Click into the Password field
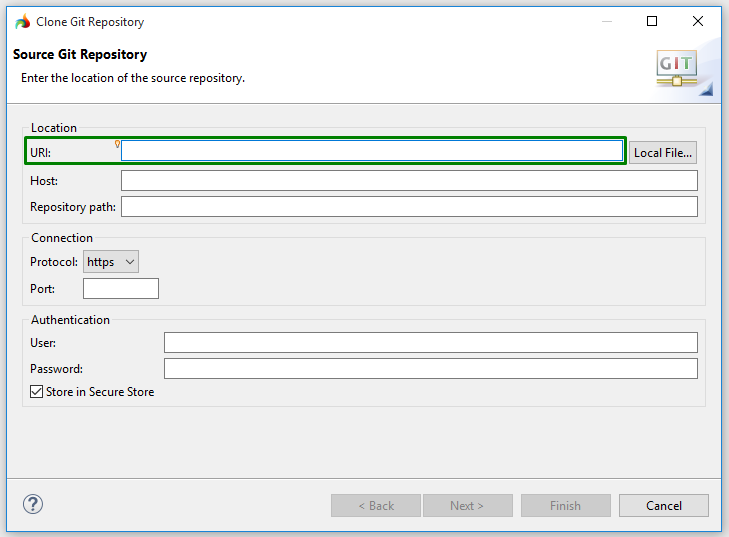The image size is (729, 537). click(x=430, y=369)
